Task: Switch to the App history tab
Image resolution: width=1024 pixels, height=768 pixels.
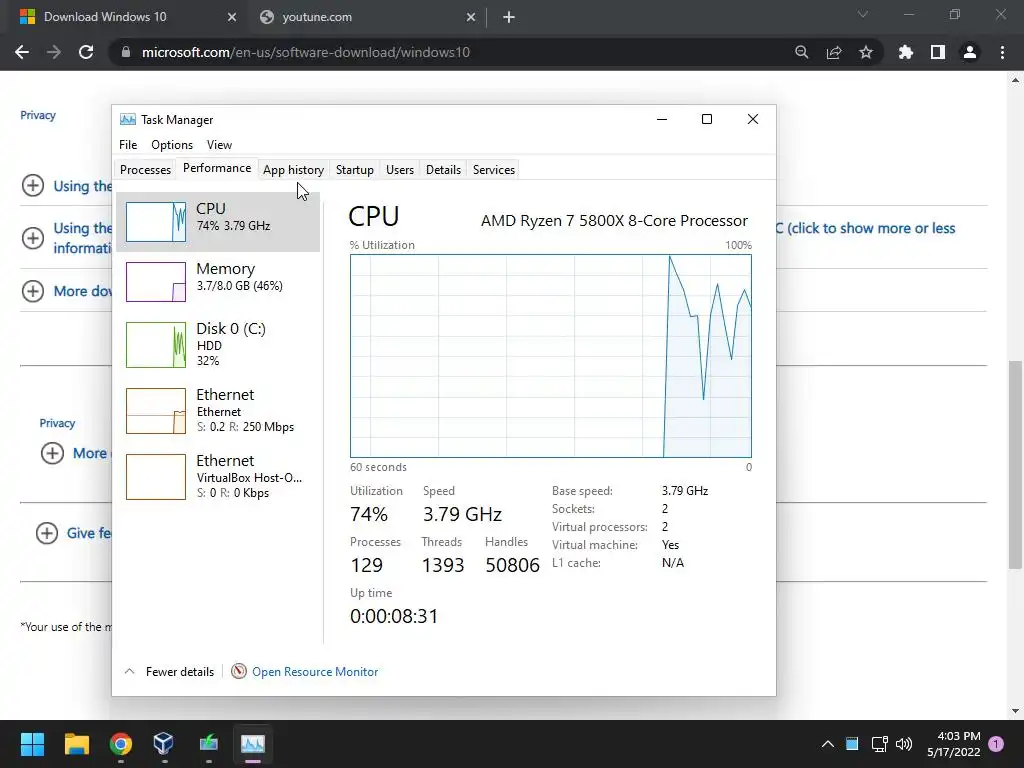Action: click(x=293, y=170)
